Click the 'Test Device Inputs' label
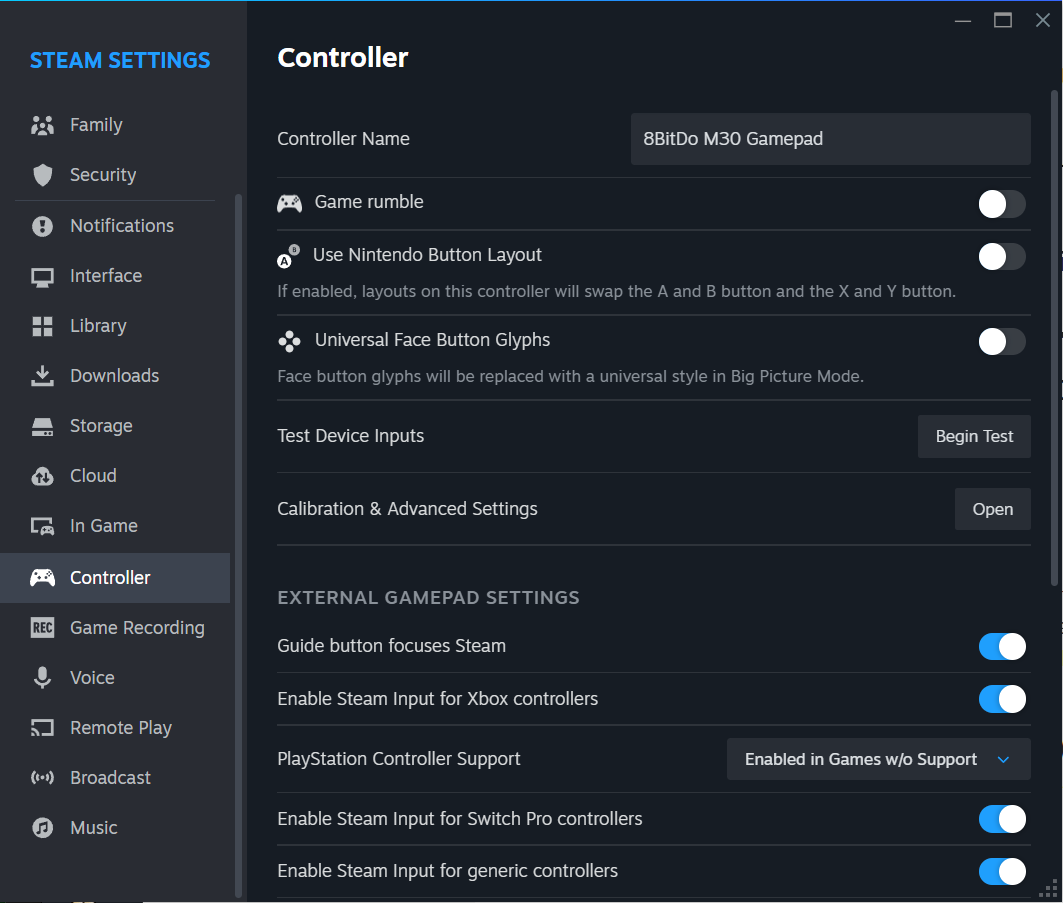The height and width of the screenshot is (903, 1063). pos(350,436)
